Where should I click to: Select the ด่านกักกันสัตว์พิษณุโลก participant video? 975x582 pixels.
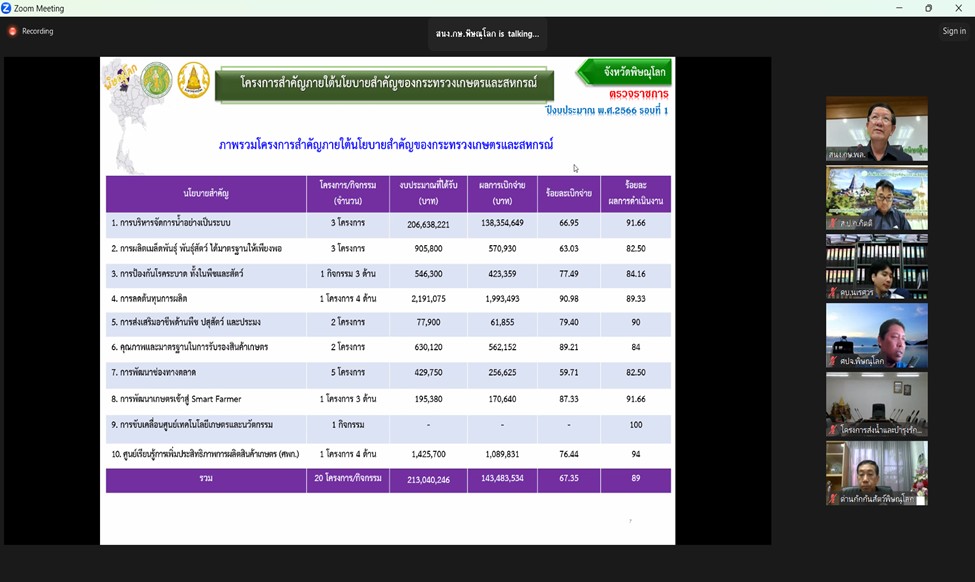pos(877,473)
